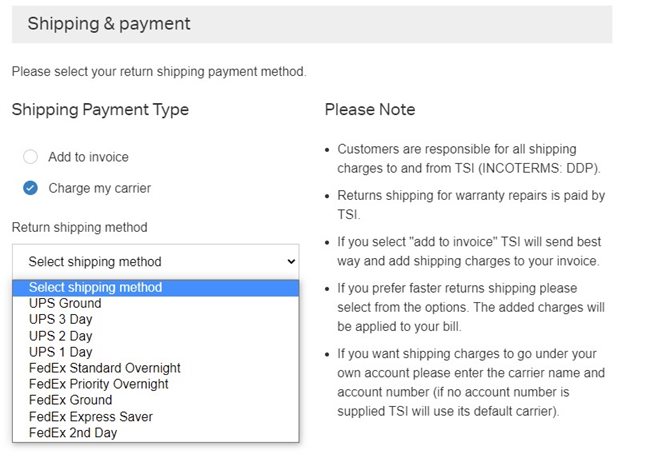
Task: Choose the "Select shipping method" placeholder option
Action: 95,288
